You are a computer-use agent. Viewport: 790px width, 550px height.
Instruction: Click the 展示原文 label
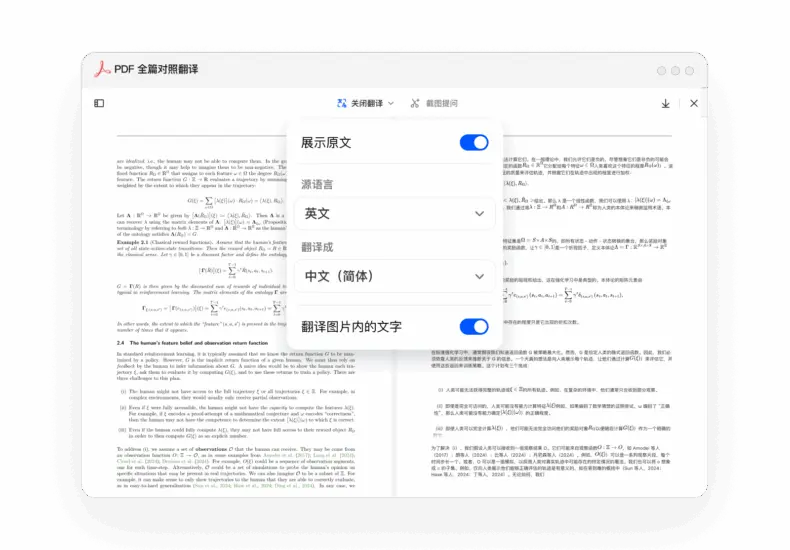(x=326, y=143)
